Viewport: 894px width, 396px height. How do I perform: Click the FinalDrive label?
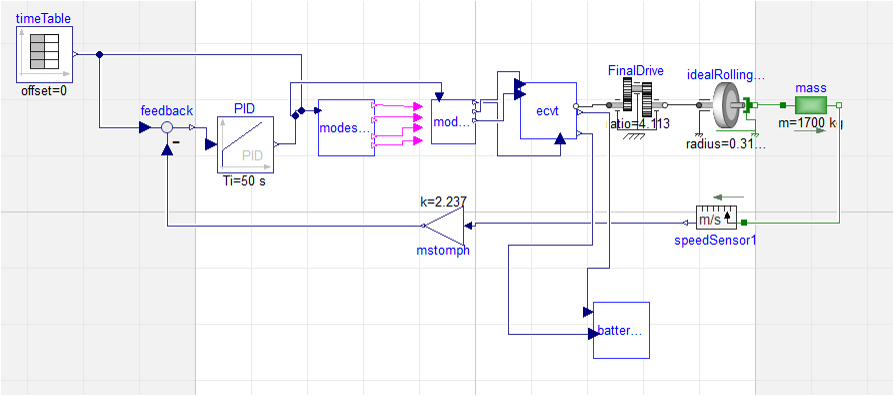pos(636,71)
